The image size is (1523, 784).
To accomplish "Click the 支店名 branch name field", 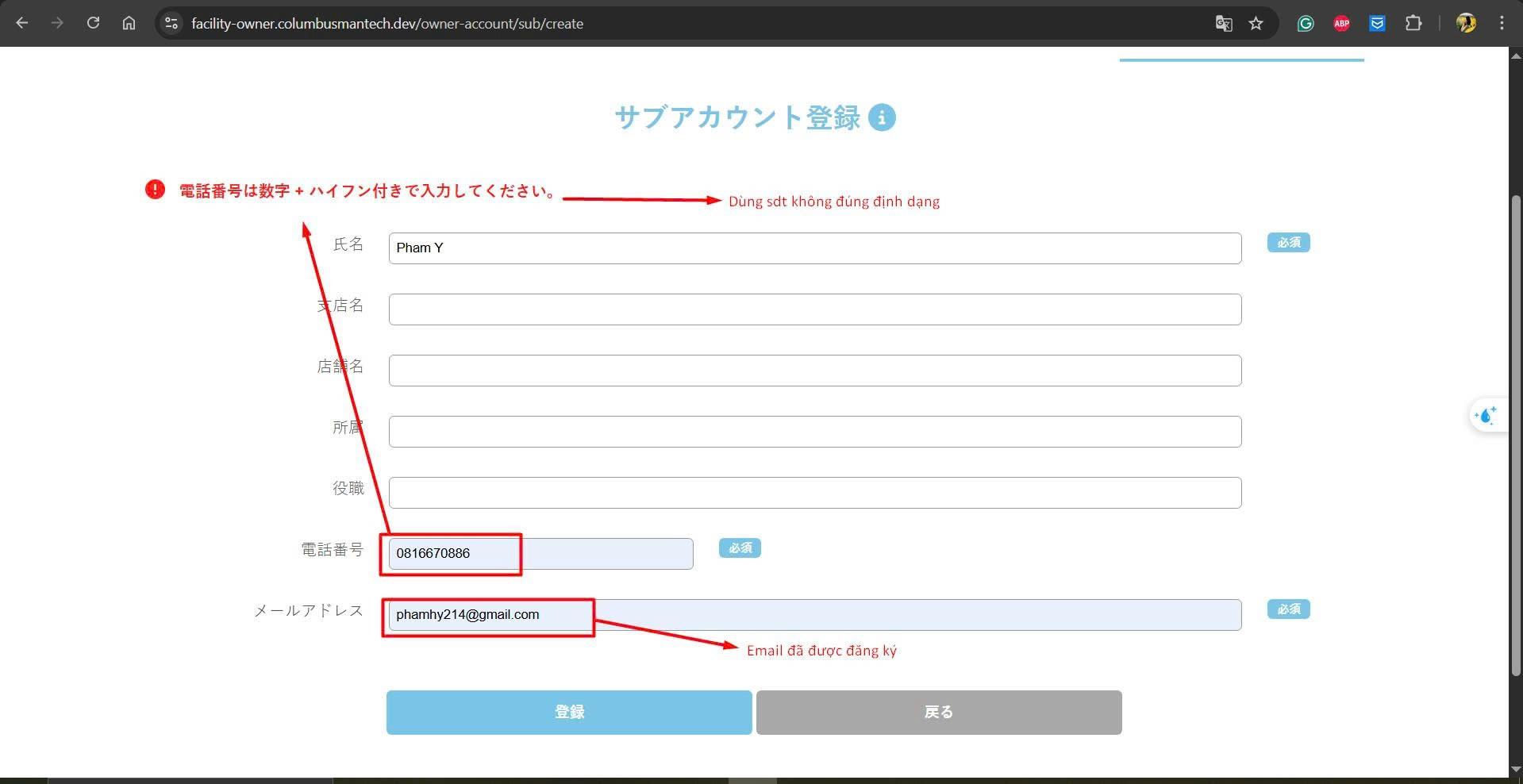I will 814,309.
